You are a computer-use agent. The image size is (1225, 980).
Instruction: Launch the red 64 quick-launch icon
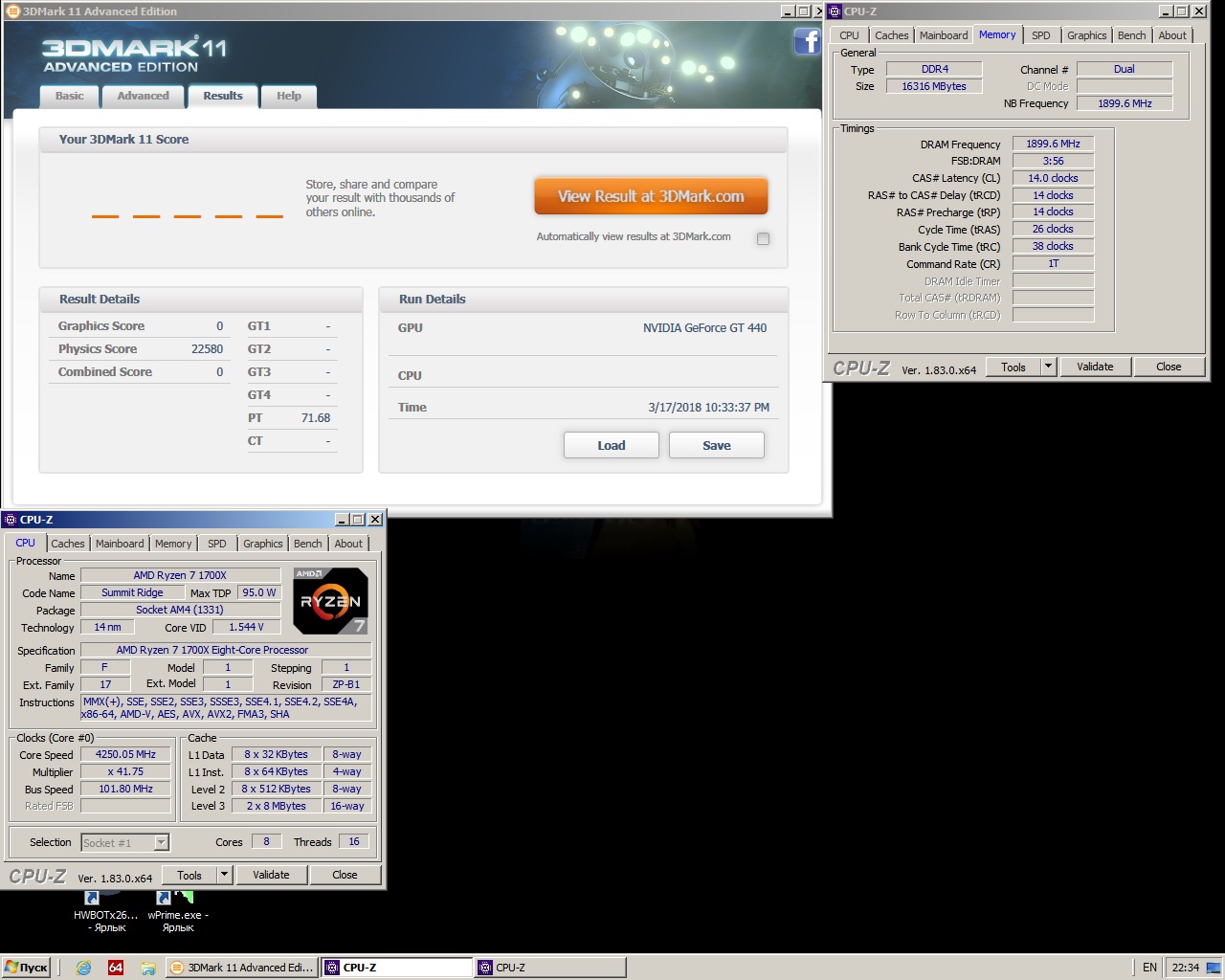(116, 968)
